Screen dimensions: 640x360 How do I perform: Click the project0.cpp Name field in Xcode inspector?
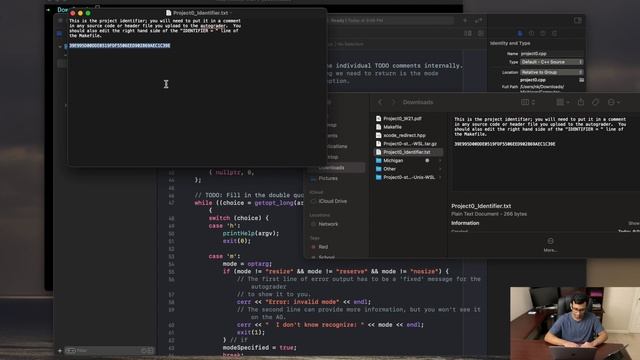551,53
